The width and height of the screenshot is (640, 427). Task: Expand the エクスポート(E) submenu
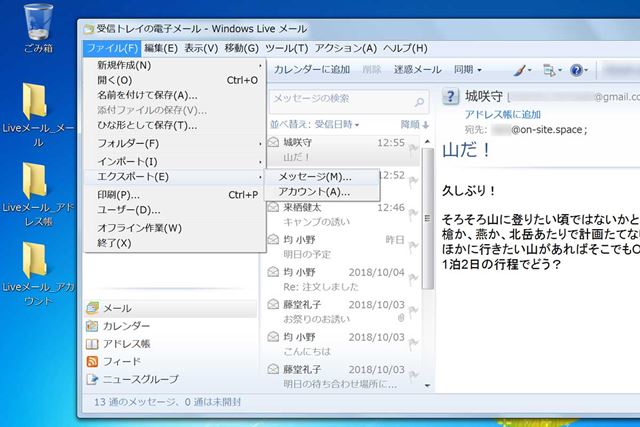click(x=175, y=177)
